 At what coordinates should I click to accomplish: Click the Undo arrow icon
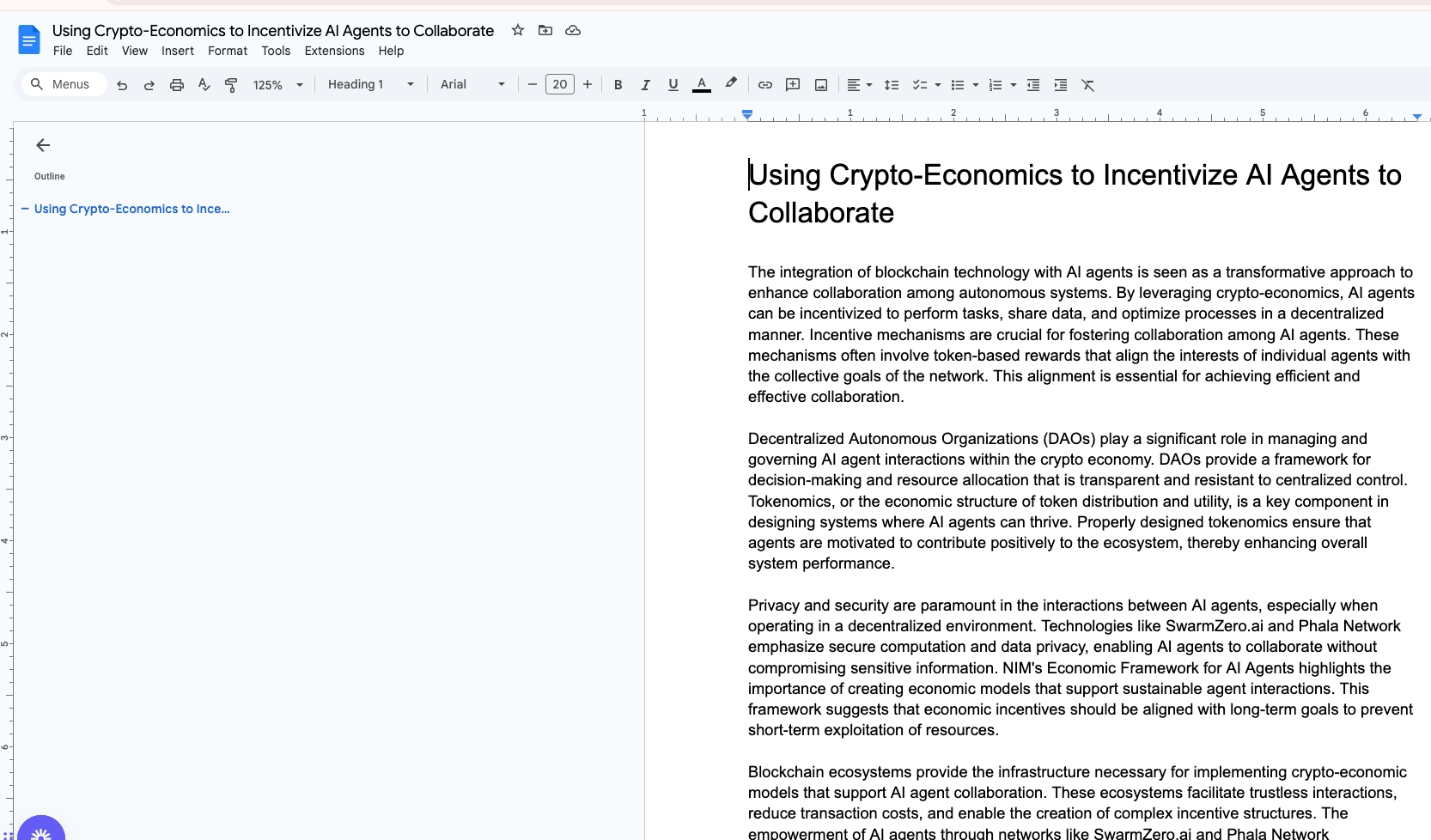[122, 85]
